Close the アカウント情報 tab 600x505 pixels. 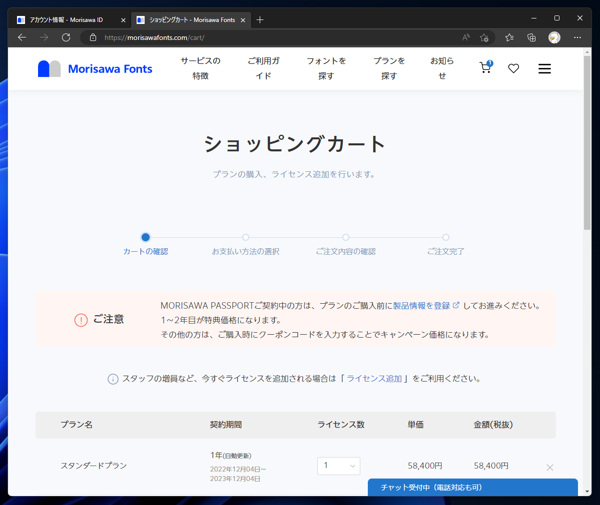123,20
